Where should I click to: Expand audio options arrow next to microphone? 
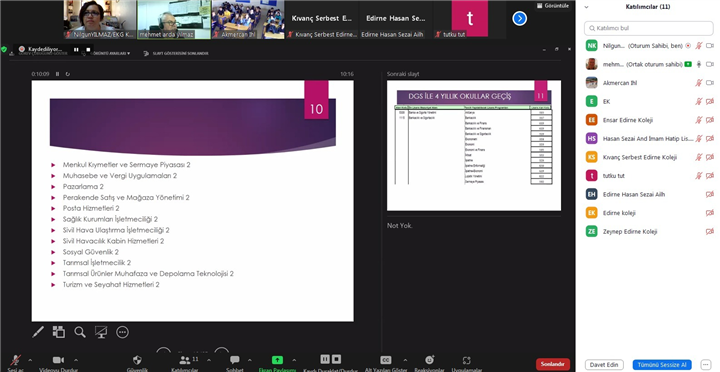[30, 361]
